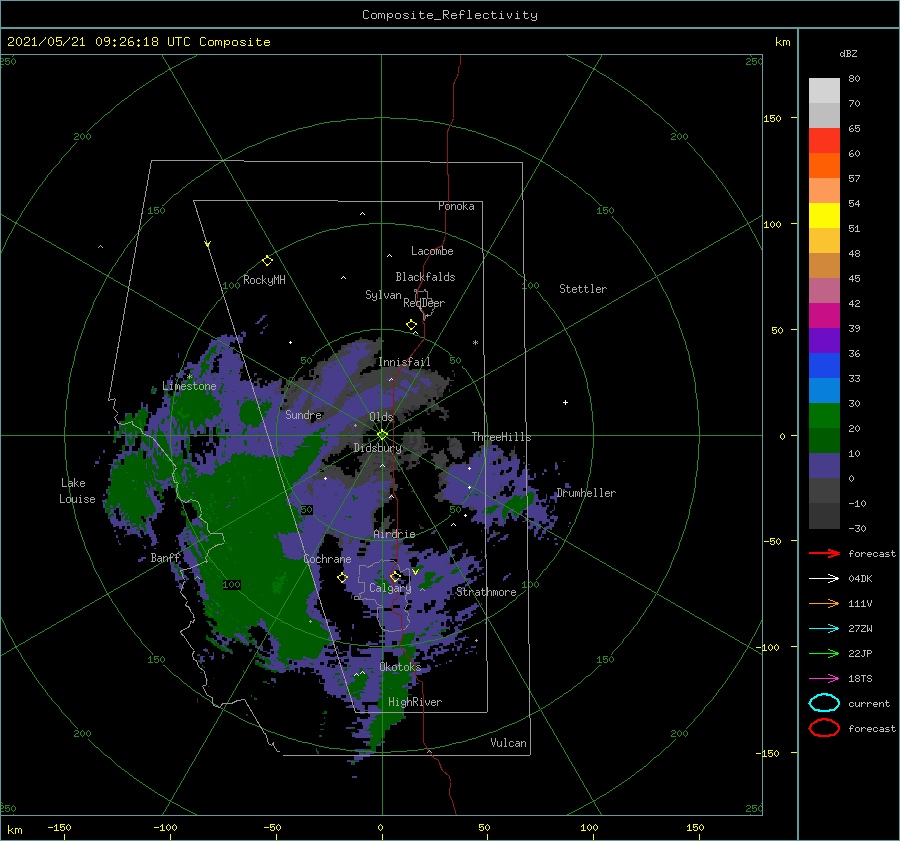This screenshot has height=841, width=900.
Task: Click the green 22JP arrow icon
Action: pyautogui.click(x=824, y=653)
